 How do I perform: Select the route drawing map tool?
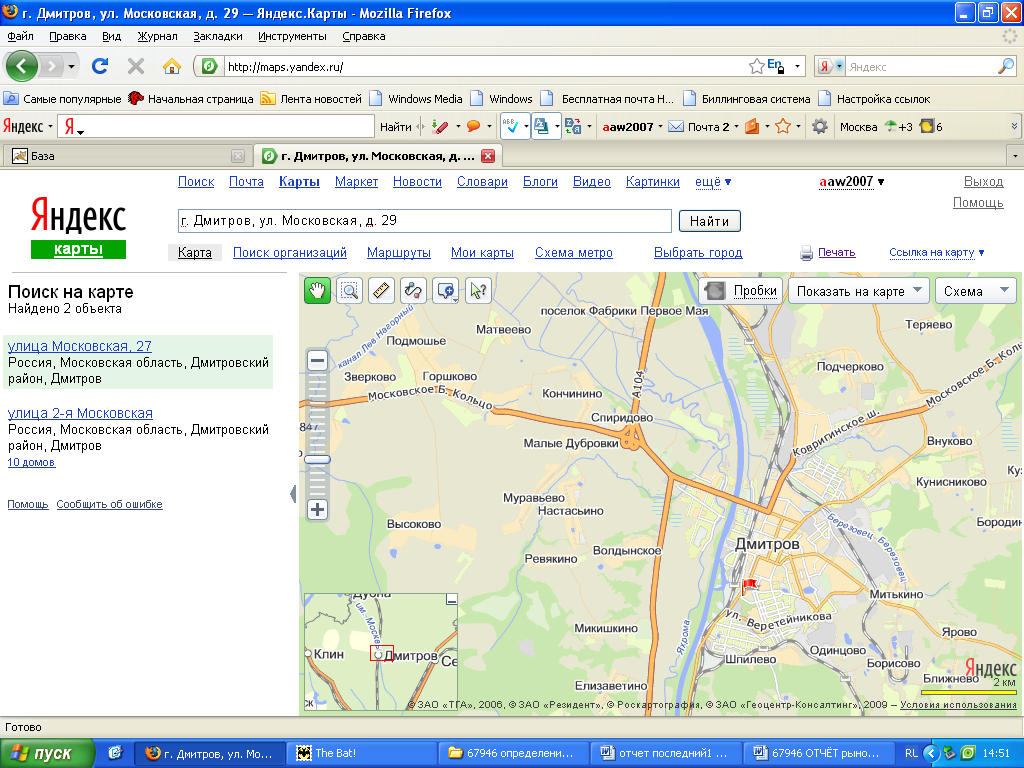pyautogui.click(x=413, y=291)
